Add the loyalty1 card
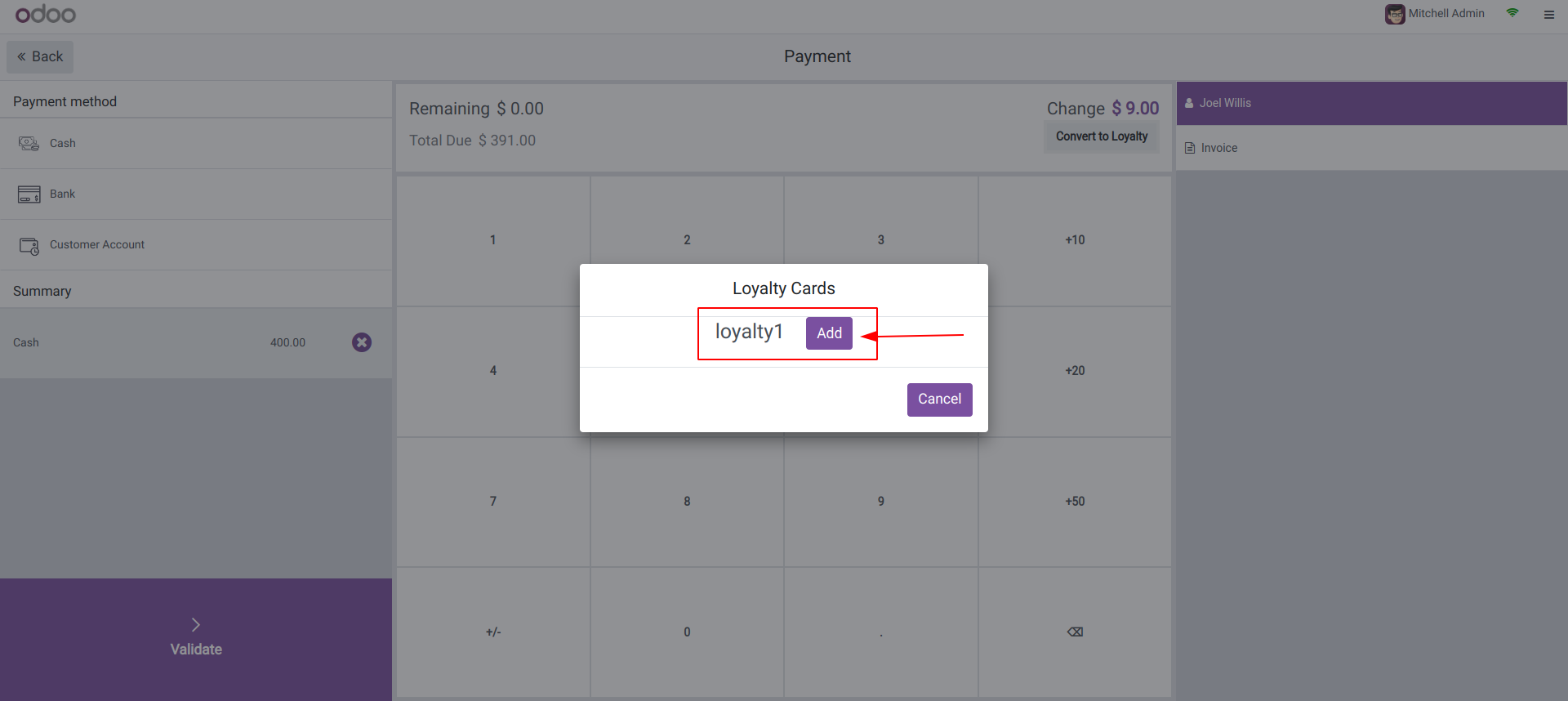 tap(829, 333)
